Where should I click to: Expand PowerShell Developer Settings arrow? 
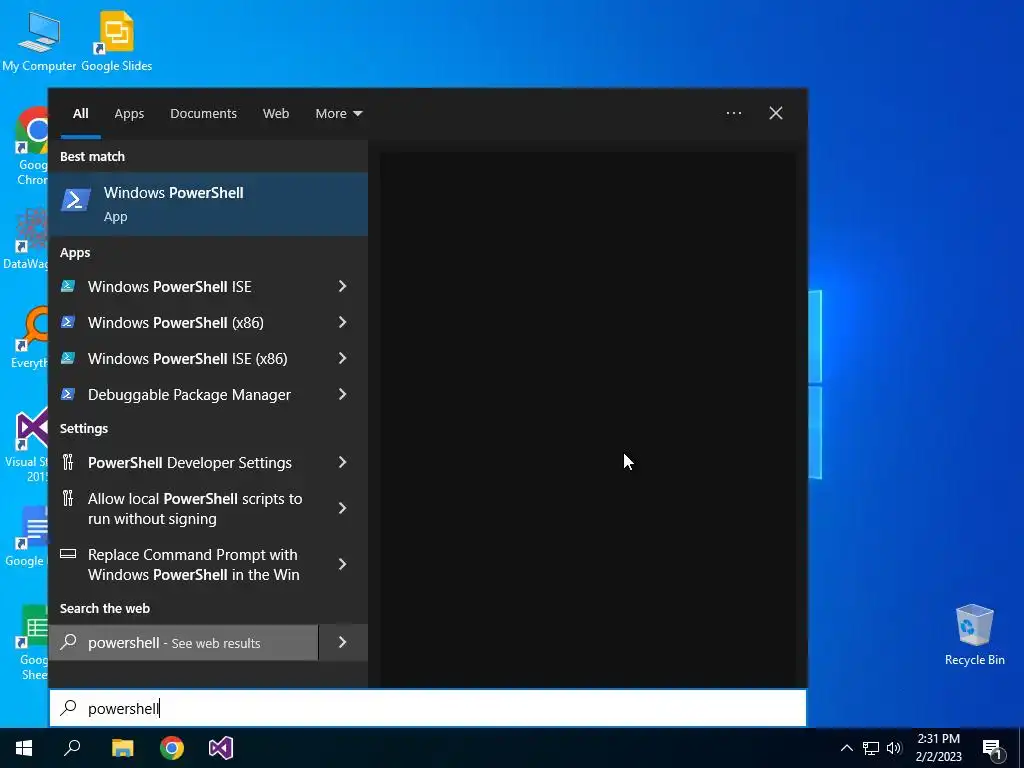pos(342,462)
